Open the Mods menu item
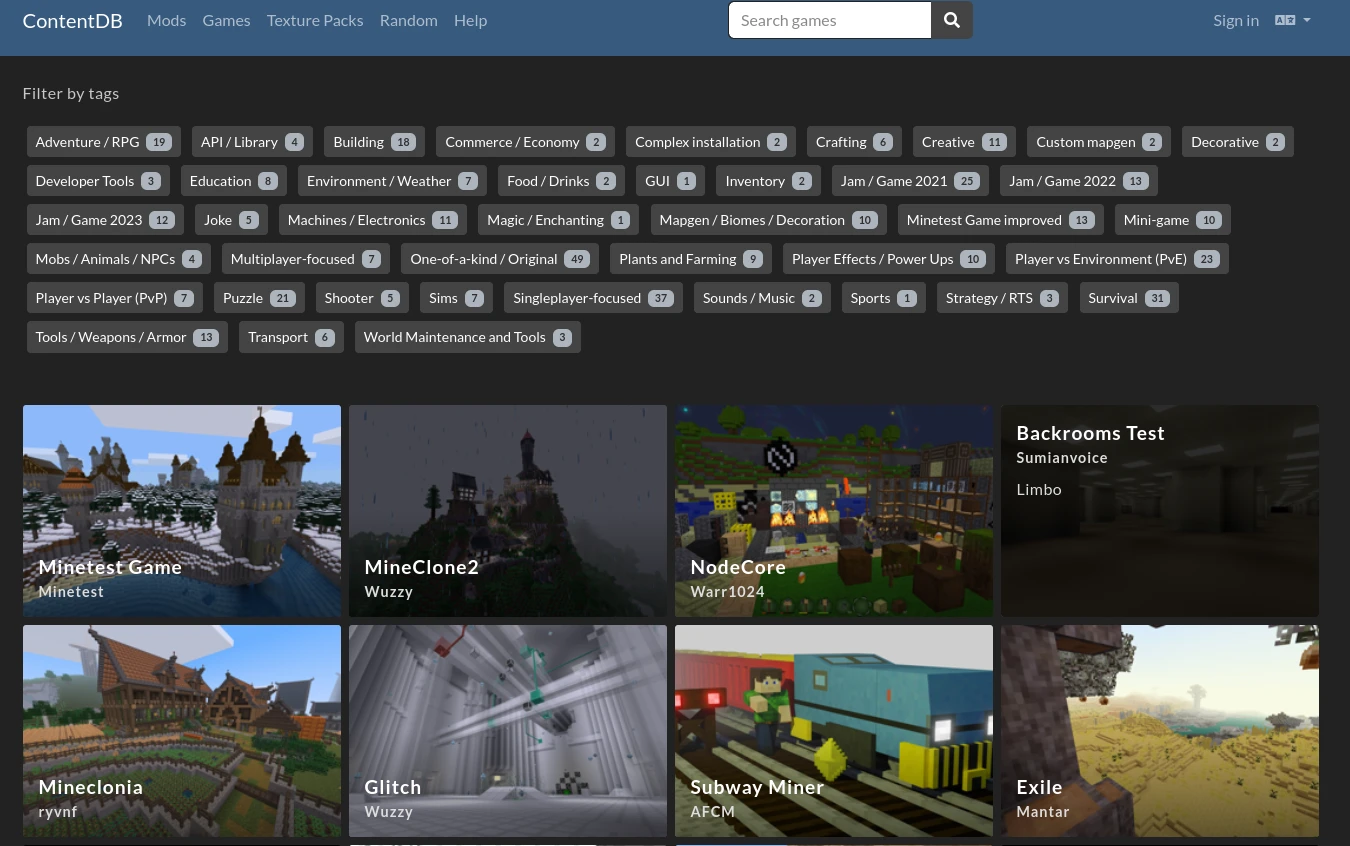This screenshot has width=1350, height=846. point(166,20)
